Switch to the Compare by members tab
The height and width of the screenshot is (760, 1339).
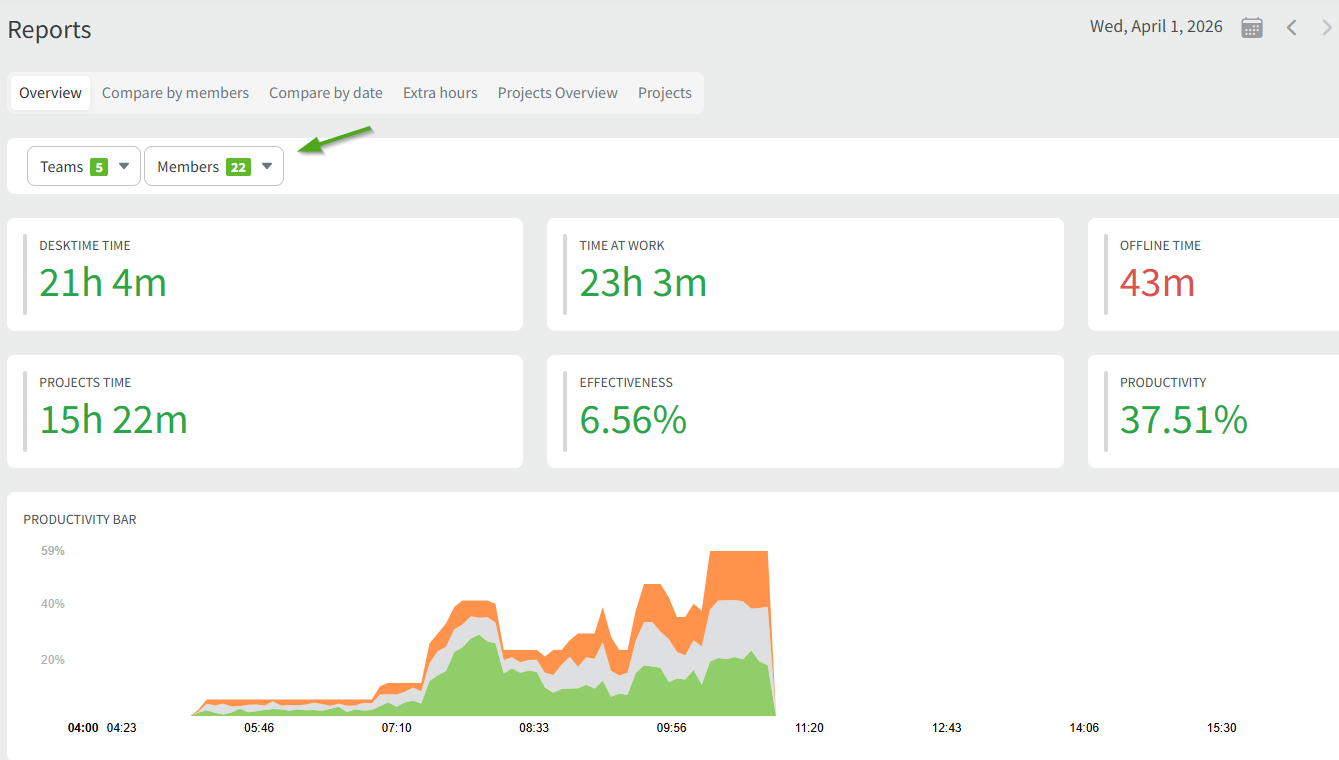[175, 93]
